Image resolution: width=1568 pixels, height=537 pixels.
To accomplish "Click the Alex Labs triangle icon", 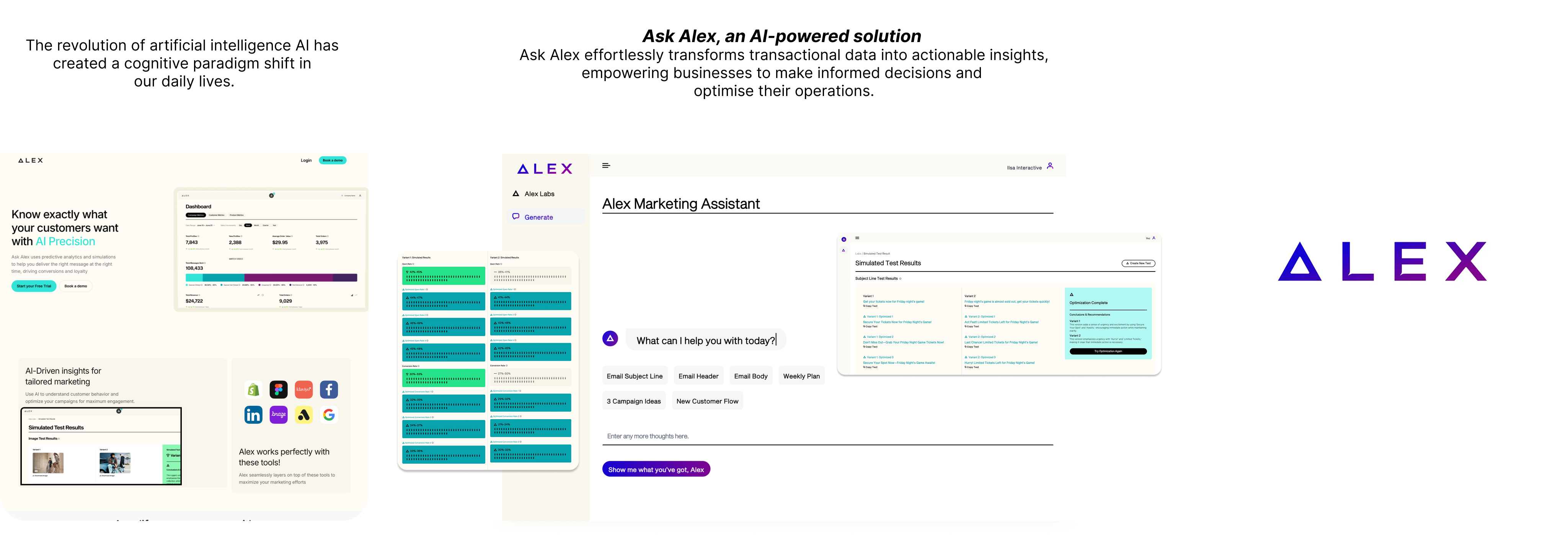I will pyautogui.click(x=516, y=194).
